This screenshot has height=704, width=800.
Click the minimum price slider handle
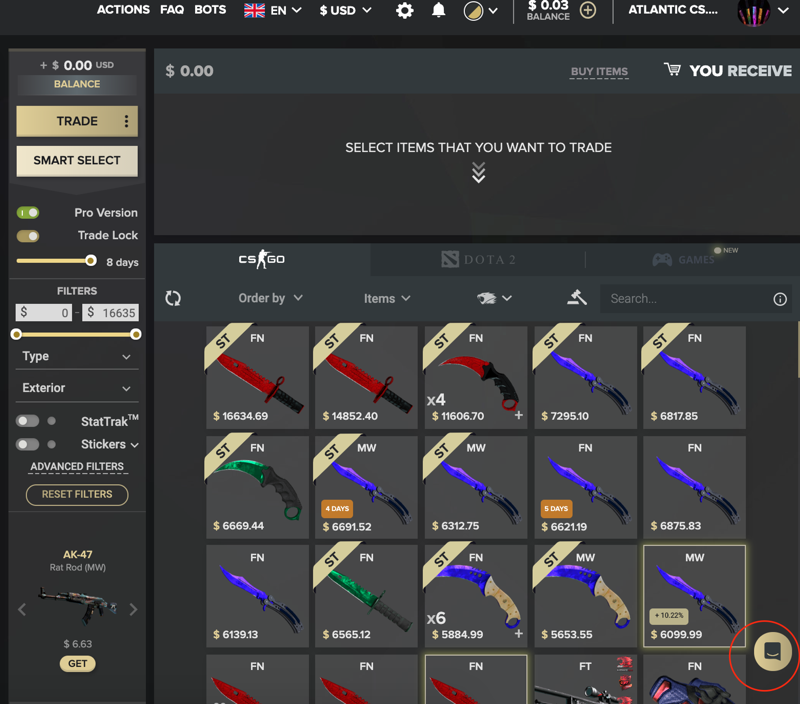pos(16,334)
